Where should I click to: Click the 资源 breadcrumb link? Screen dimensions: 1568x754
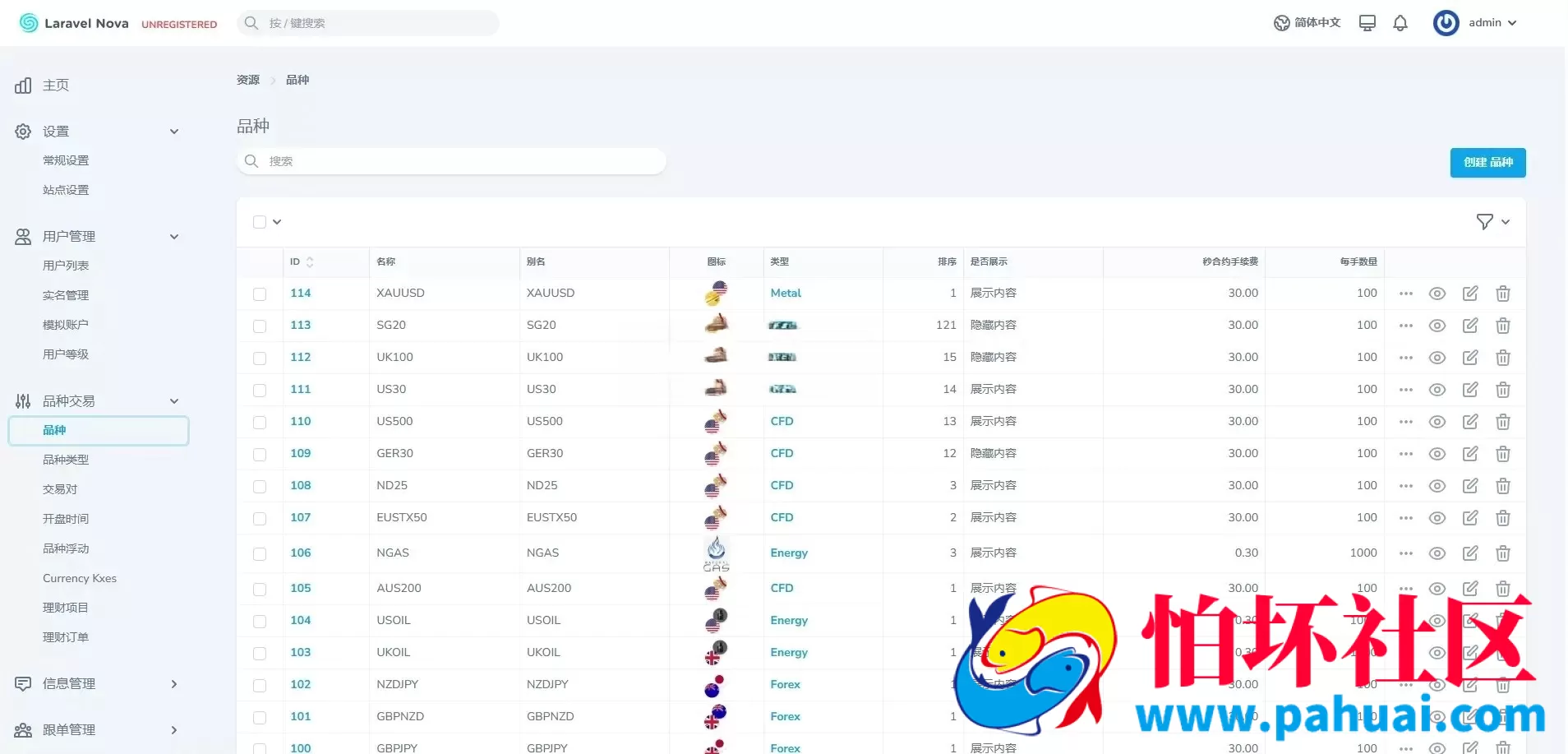[x=248, y=80]
